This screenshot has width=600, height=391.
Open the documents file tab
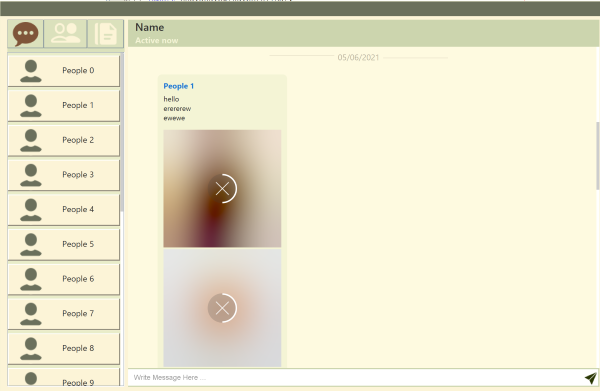pos(106,34)
